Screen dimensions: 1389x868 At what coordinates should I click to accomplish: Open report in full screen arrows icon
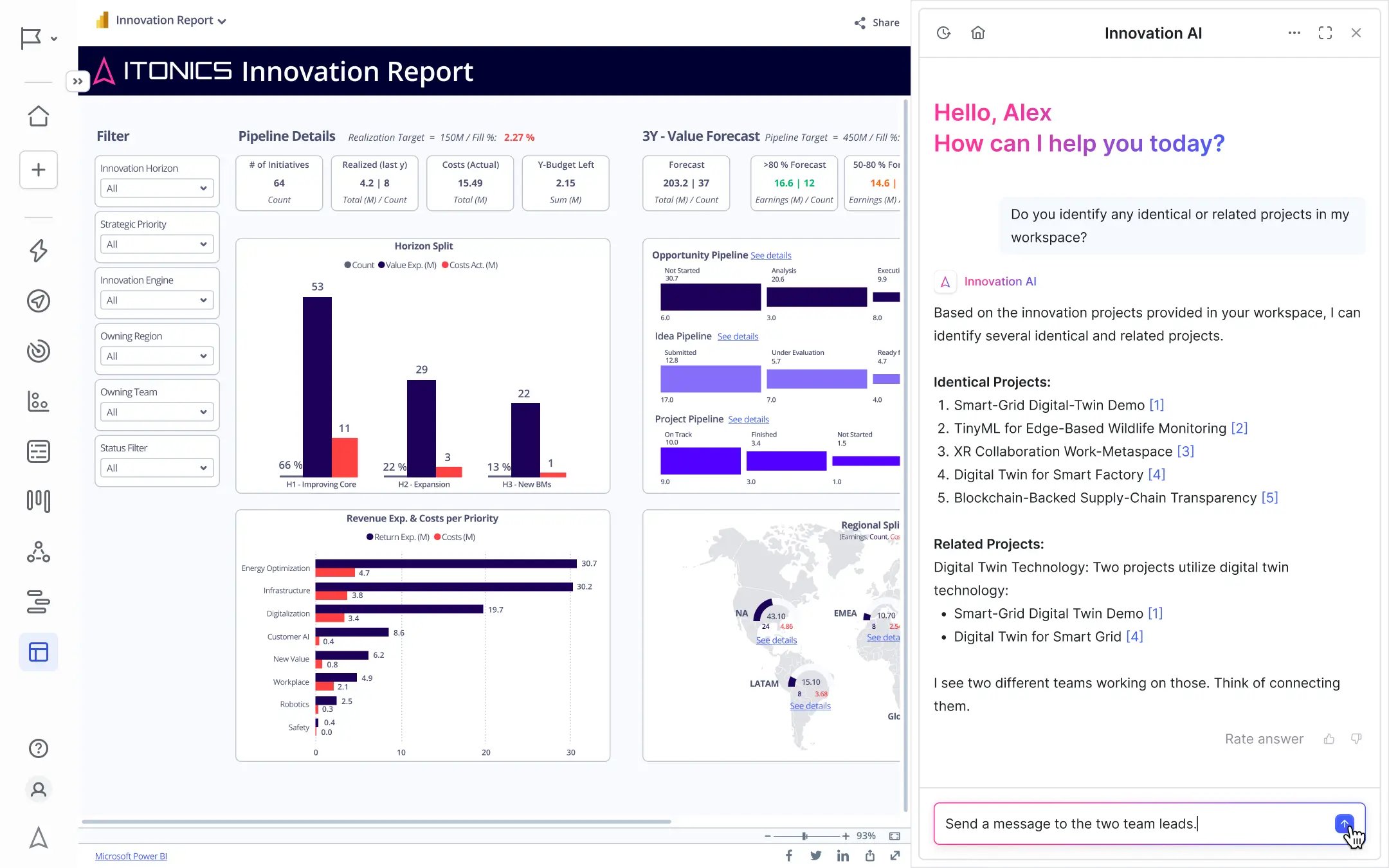click(895, 856)
